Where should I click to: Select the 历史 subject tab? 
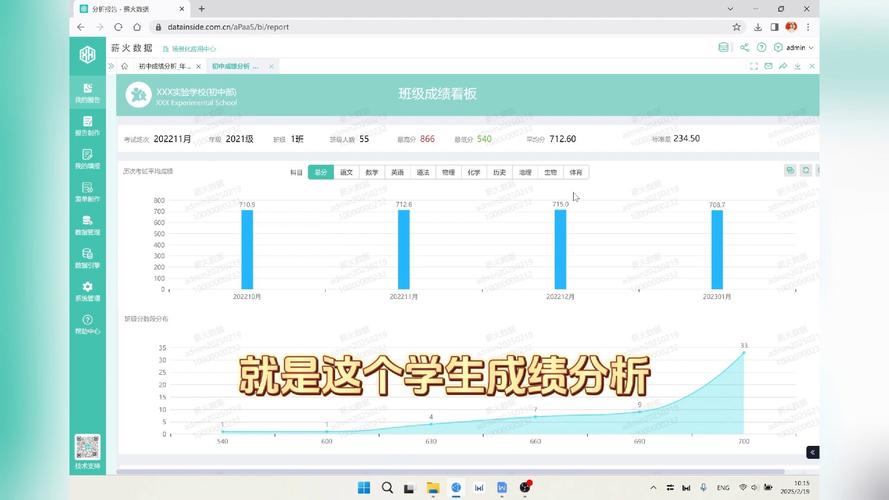point(499,172)
